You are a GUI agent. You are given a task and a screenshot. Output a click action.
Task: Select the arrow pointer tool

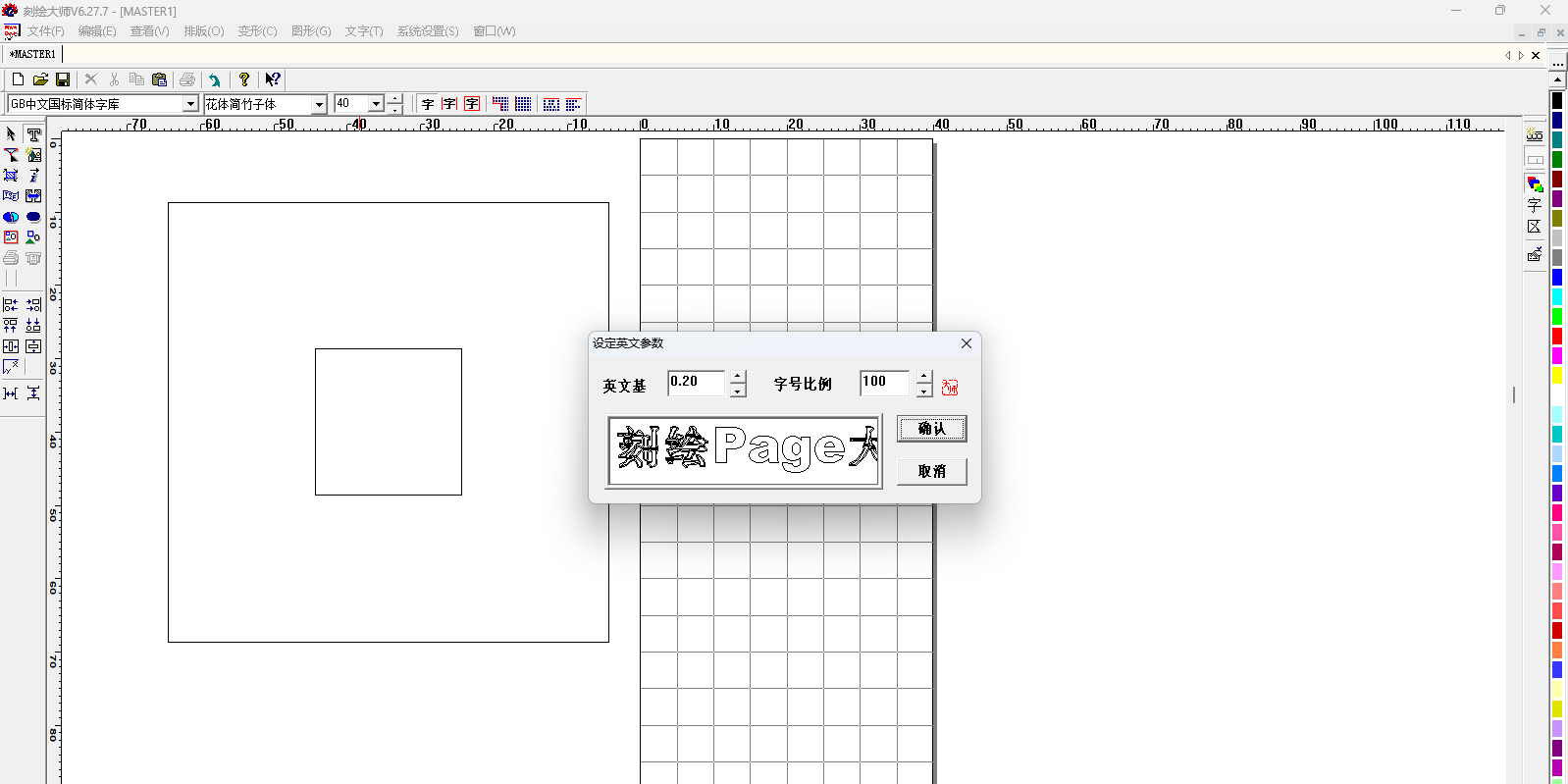tap(11, 134)
